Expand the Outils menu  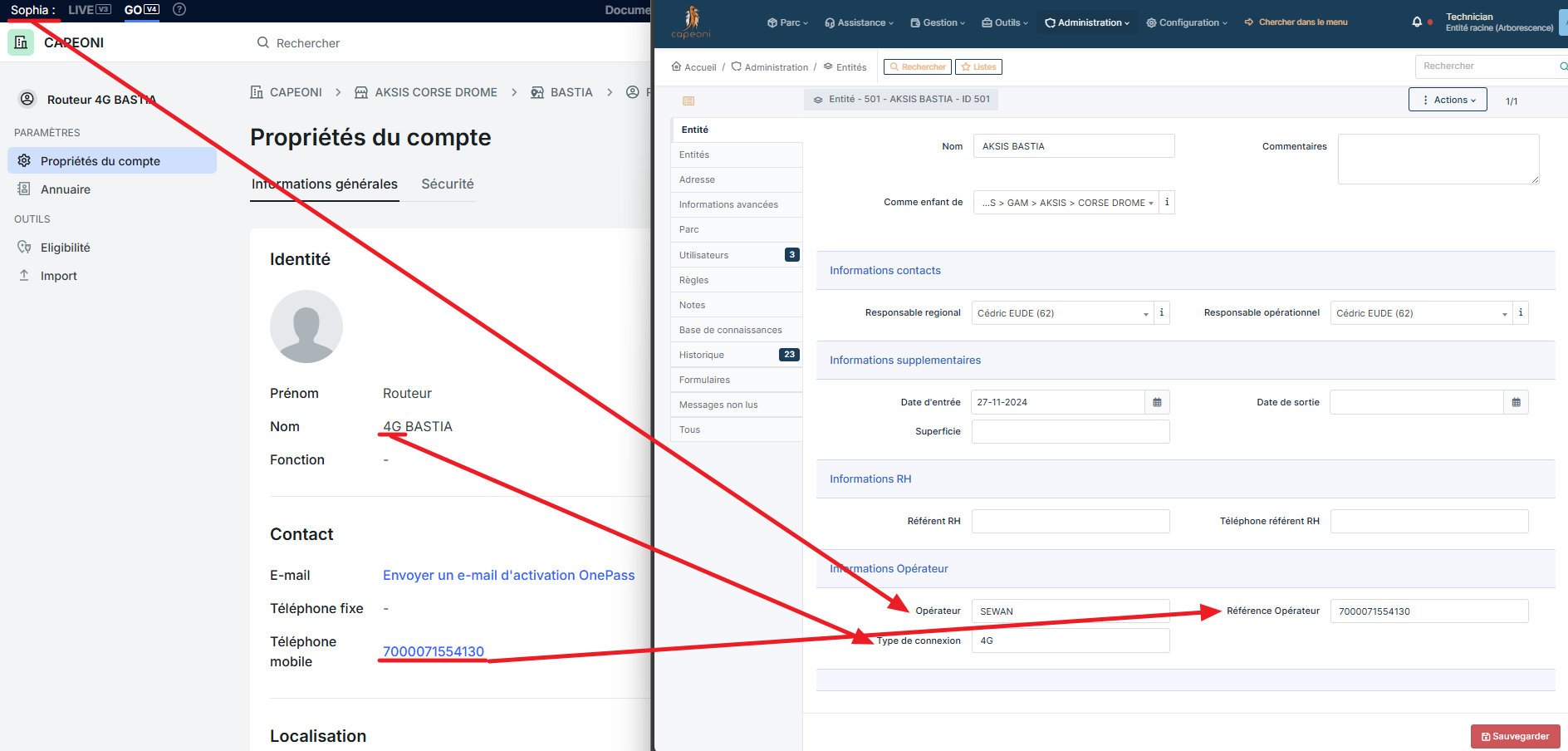pos(1005,22)
